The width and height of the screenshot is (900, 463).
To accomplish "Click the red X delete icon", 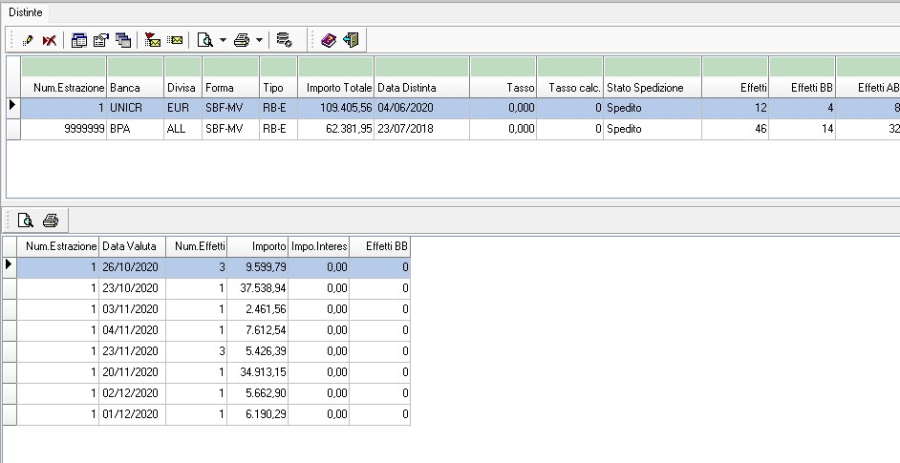I will click(x=47, y=40).
